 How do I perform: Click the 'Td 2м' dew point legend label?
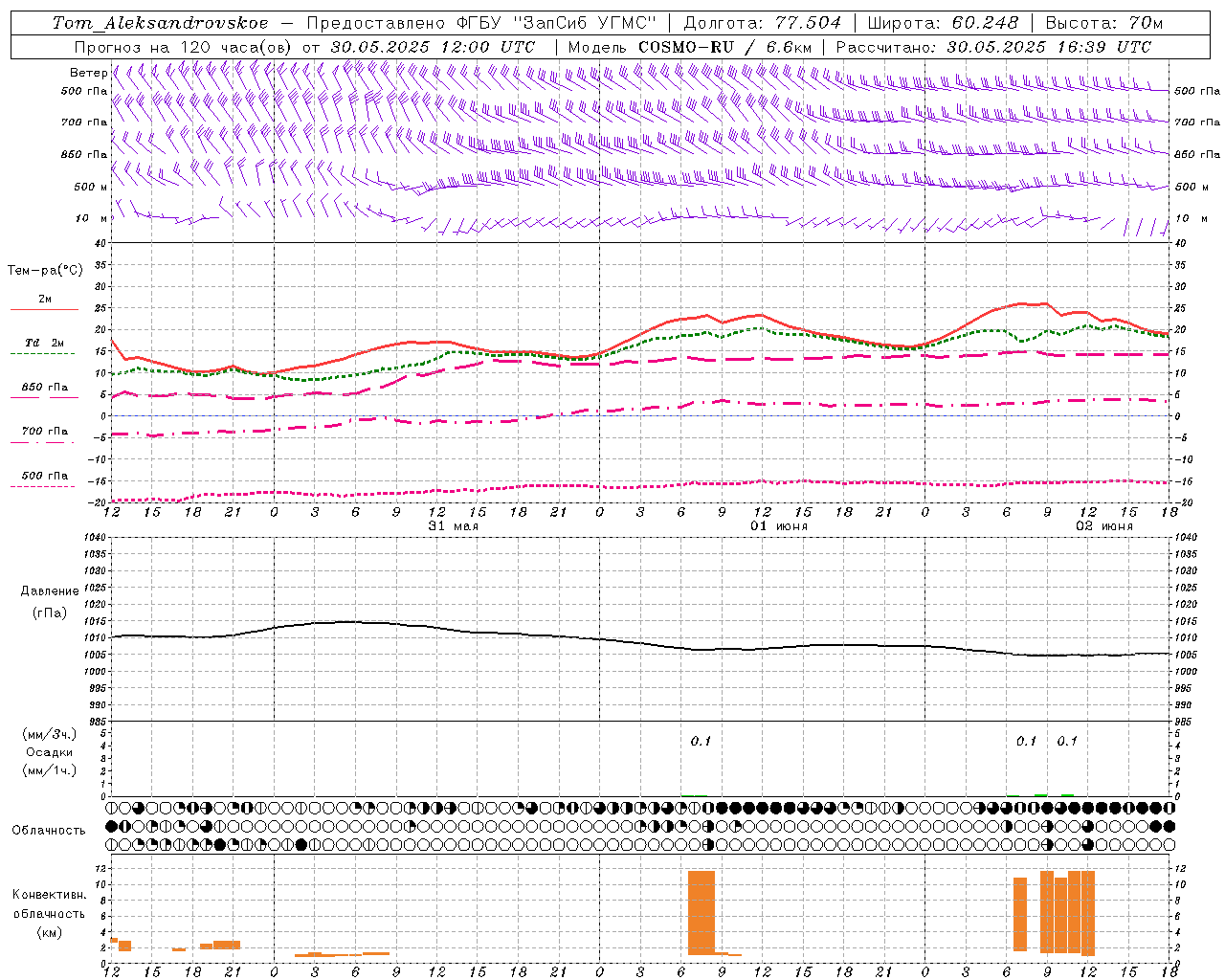[45, 343]
